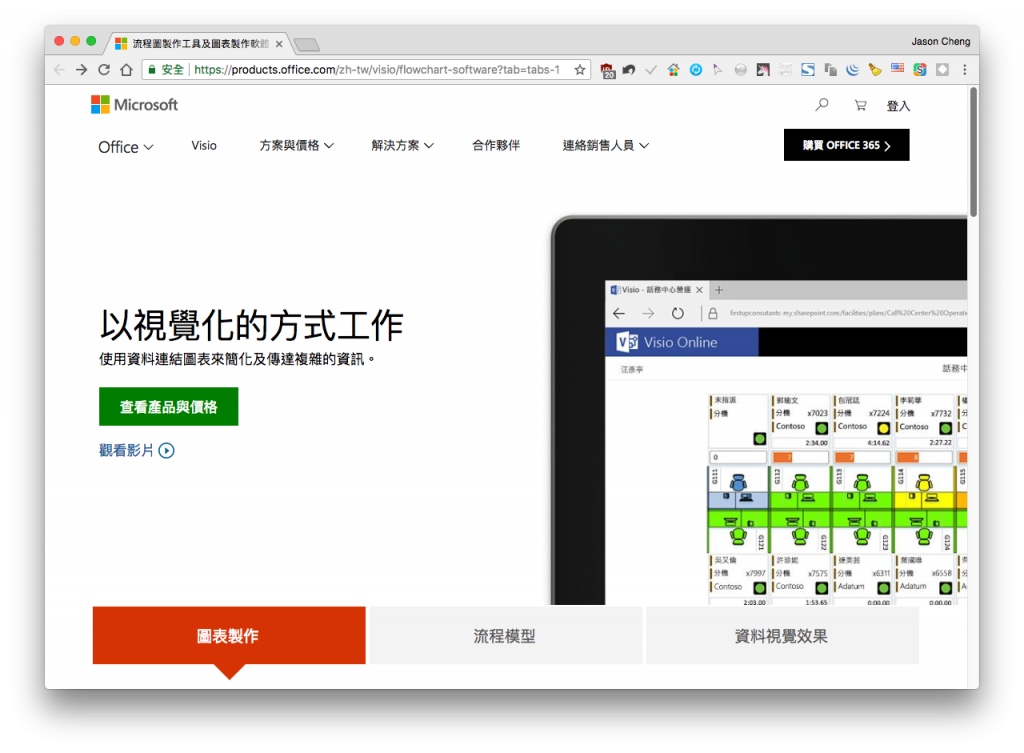Click the Jason Cheng profile name
Image resolution: width=1024 pixels, height=753 pixels.
940,41
